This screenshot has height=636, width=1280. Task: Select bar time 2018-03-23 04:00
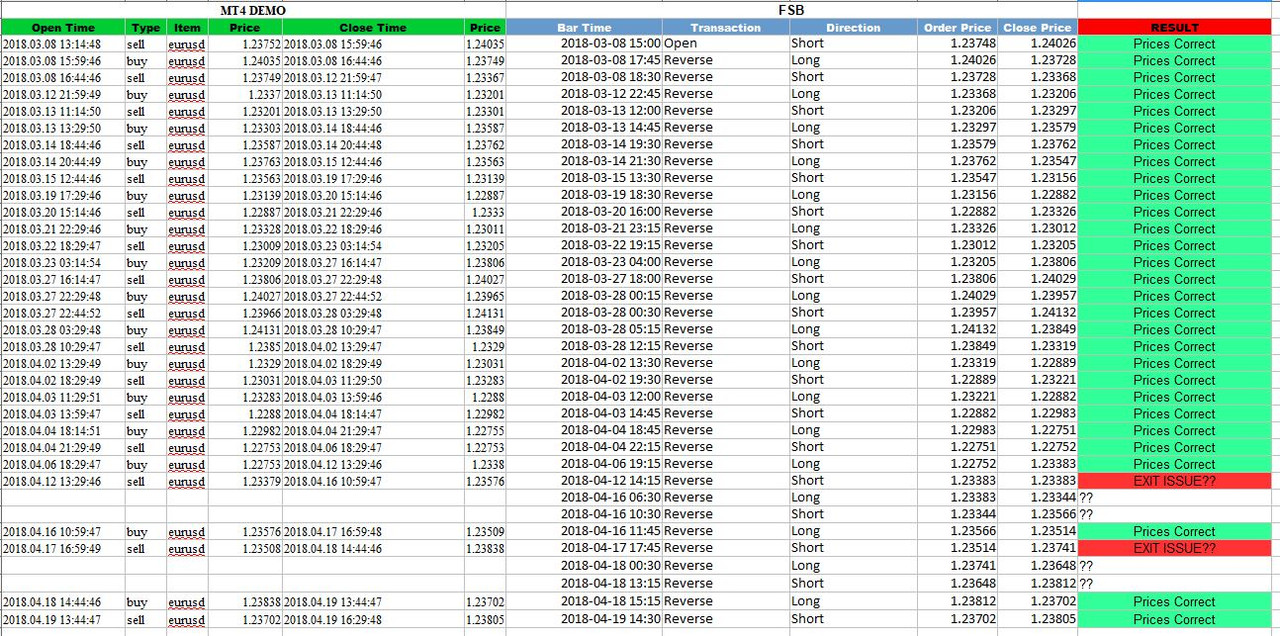(611, 262)
